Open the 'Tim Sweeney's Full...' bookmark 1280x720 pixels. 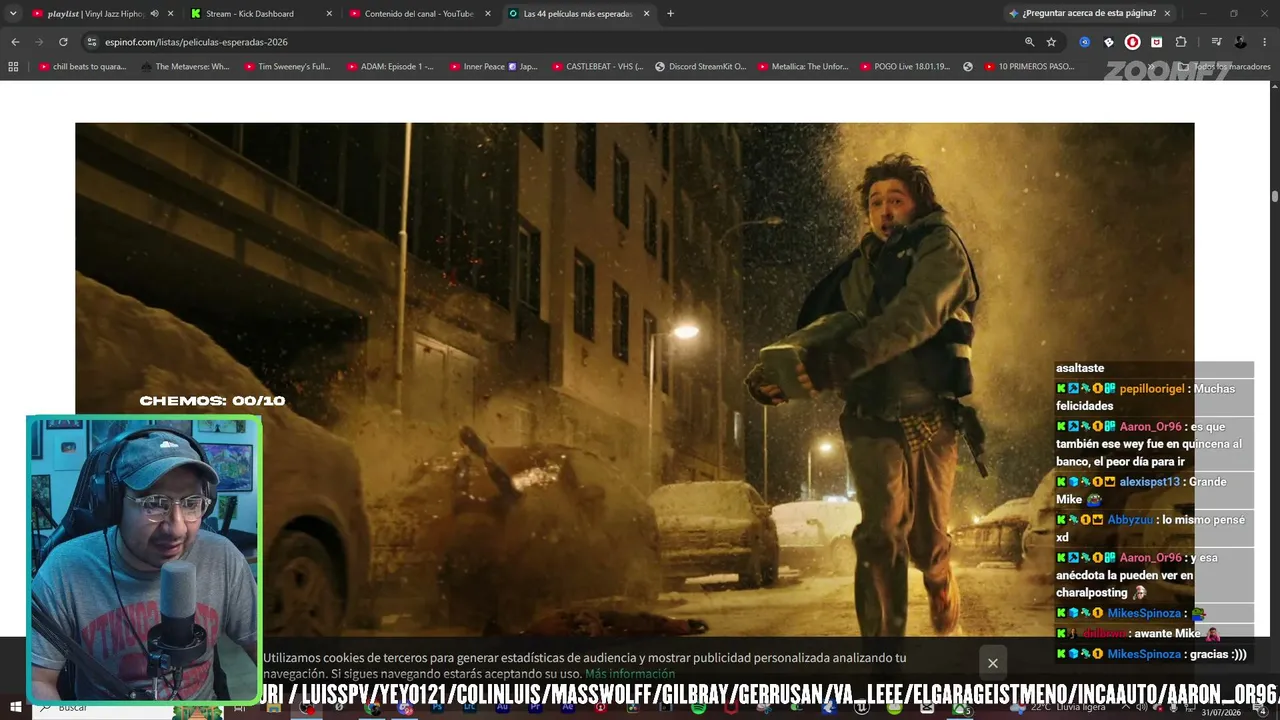coord(288,67)
